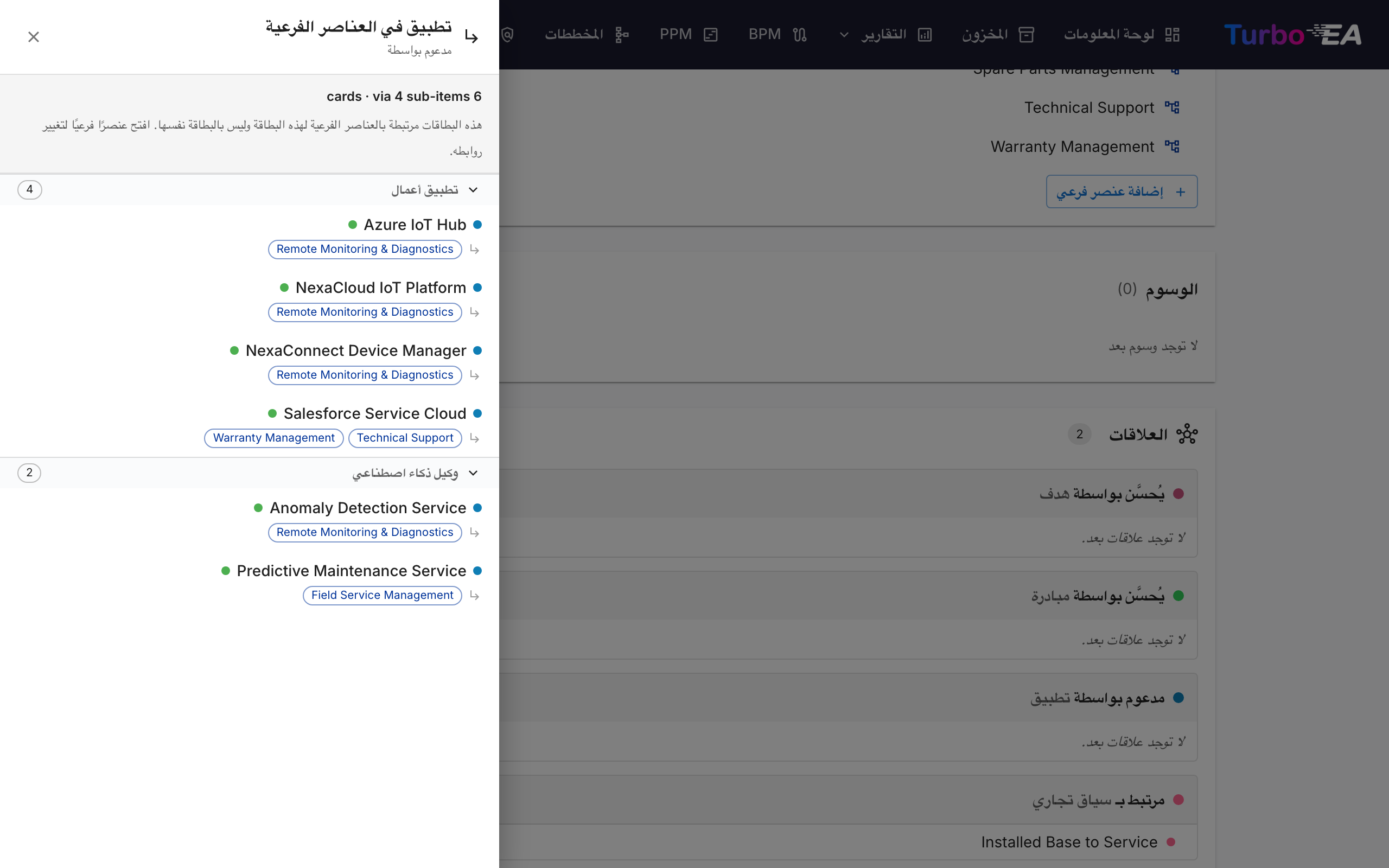
Task: Click Remote Monitoring chip under NexaCloud IoT Platform
Action: click(365, 312)
